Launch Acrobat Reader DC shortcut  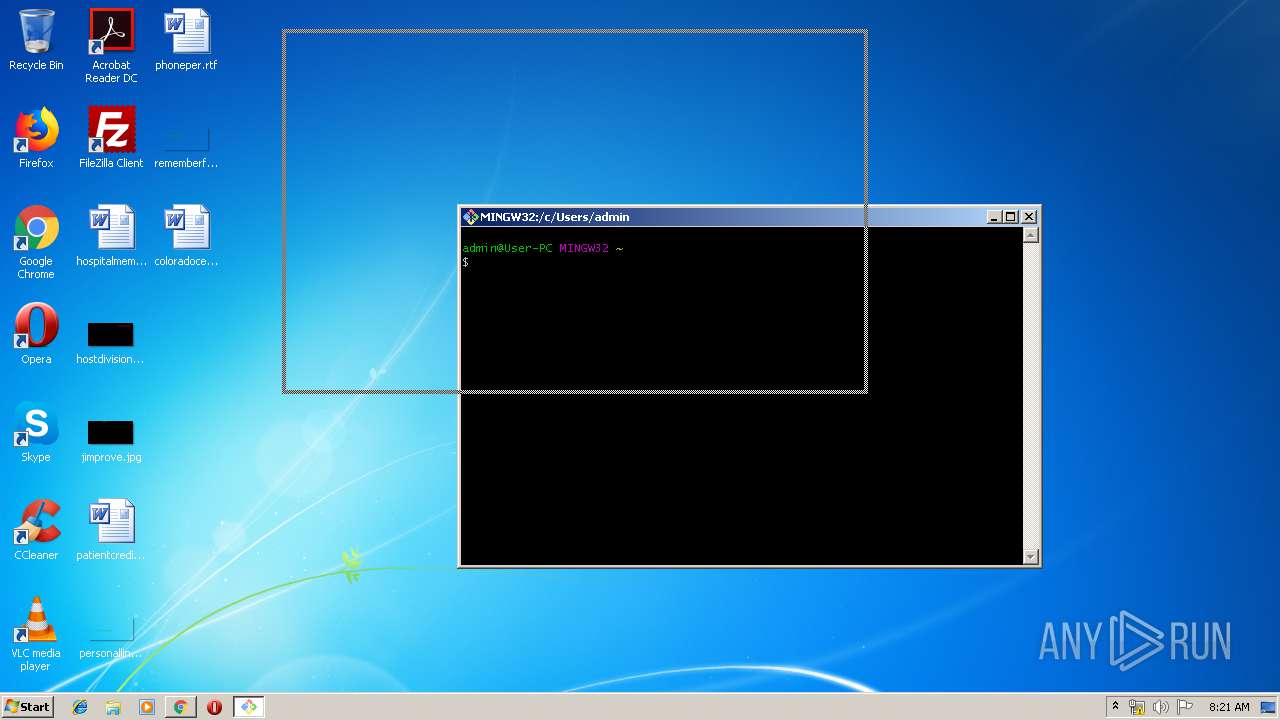pos(111,47)
